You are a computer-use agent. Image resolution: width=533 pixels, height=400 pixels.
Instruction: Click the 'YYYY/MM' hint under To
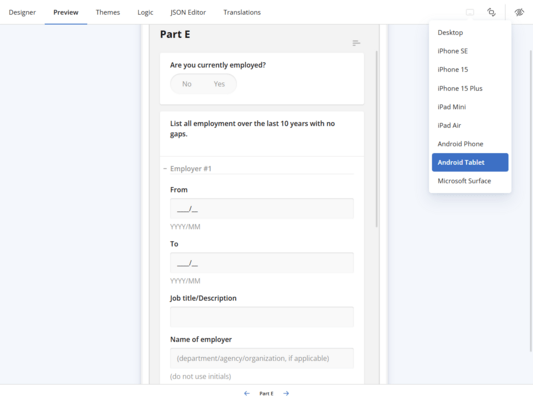click(x=185, y=281)
